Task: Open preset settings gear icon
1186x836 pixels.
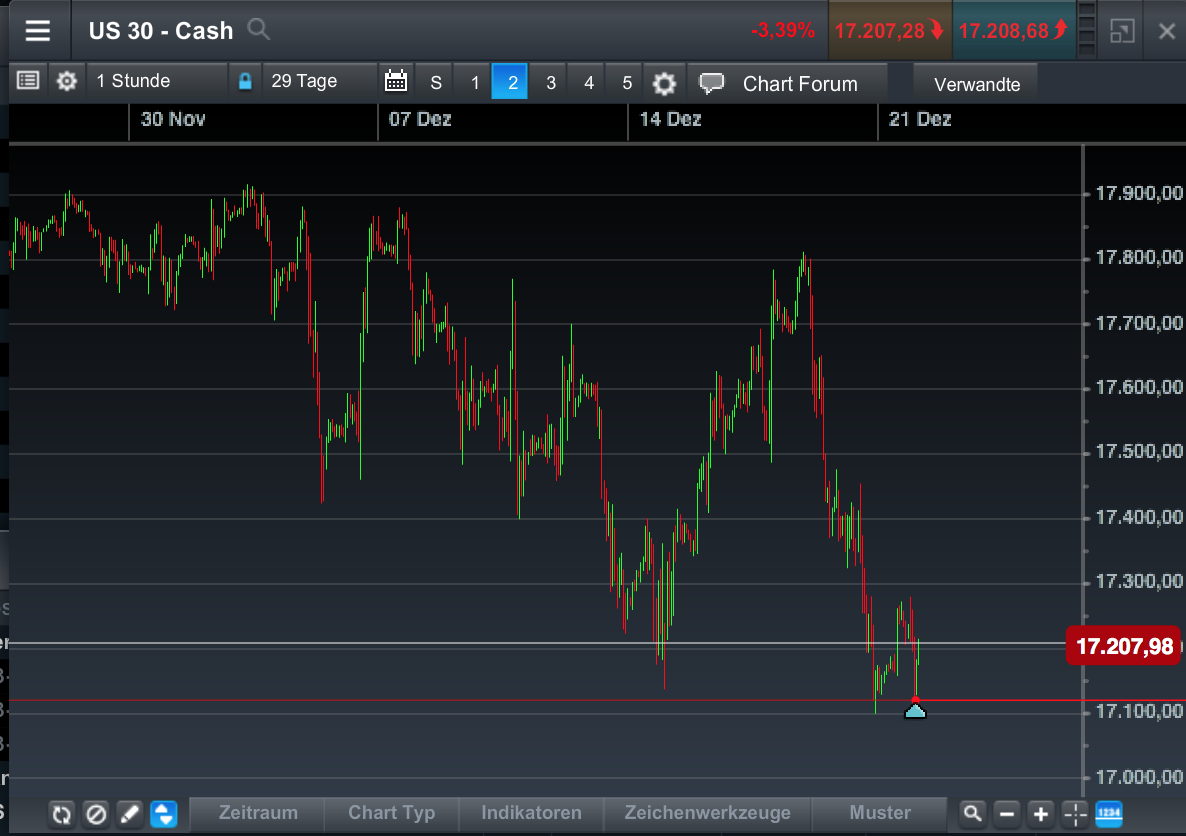Action: [x=664, y=83]
